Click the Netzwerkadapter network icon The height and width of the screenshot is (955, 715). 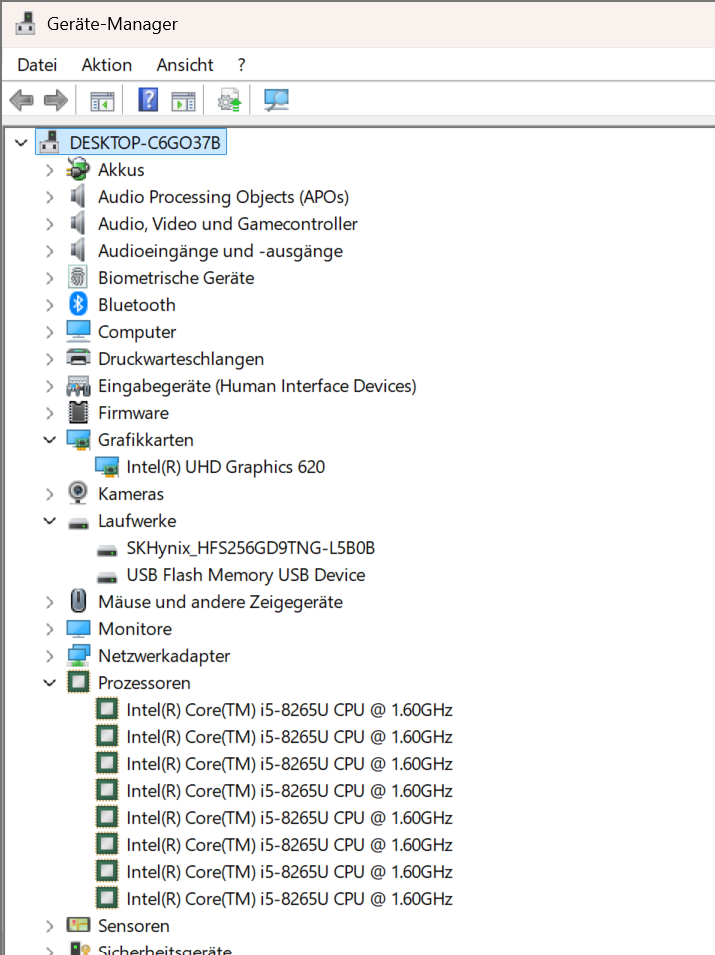(x=78, y=655)
